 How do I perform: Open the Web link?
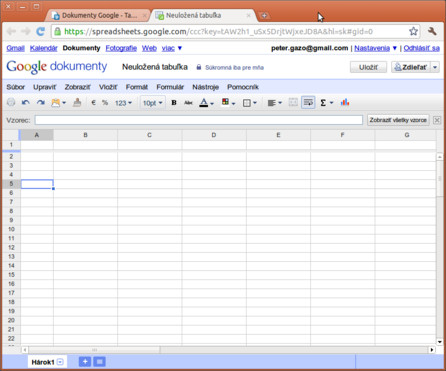(x=149, y=48)
